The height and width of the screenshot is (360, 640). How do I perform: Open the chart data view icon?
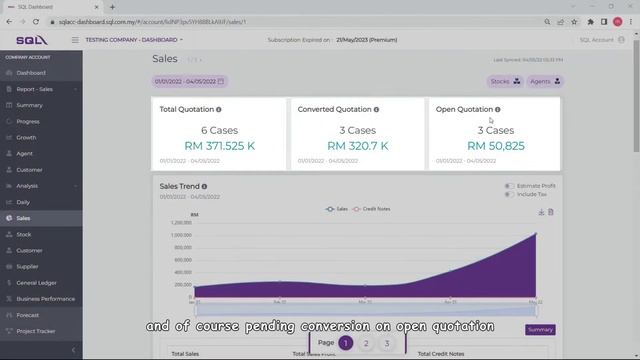click(551, 212)
